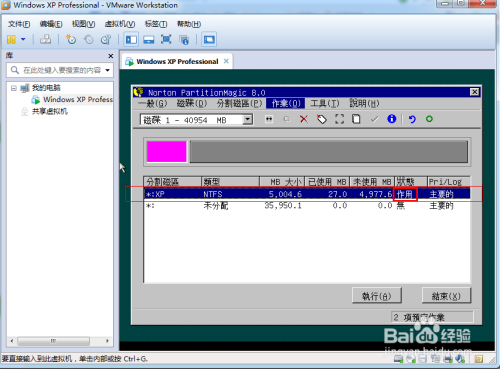Open the power options dropdown arrow
The height and width of the screenshot is (369, 500).
23,39
